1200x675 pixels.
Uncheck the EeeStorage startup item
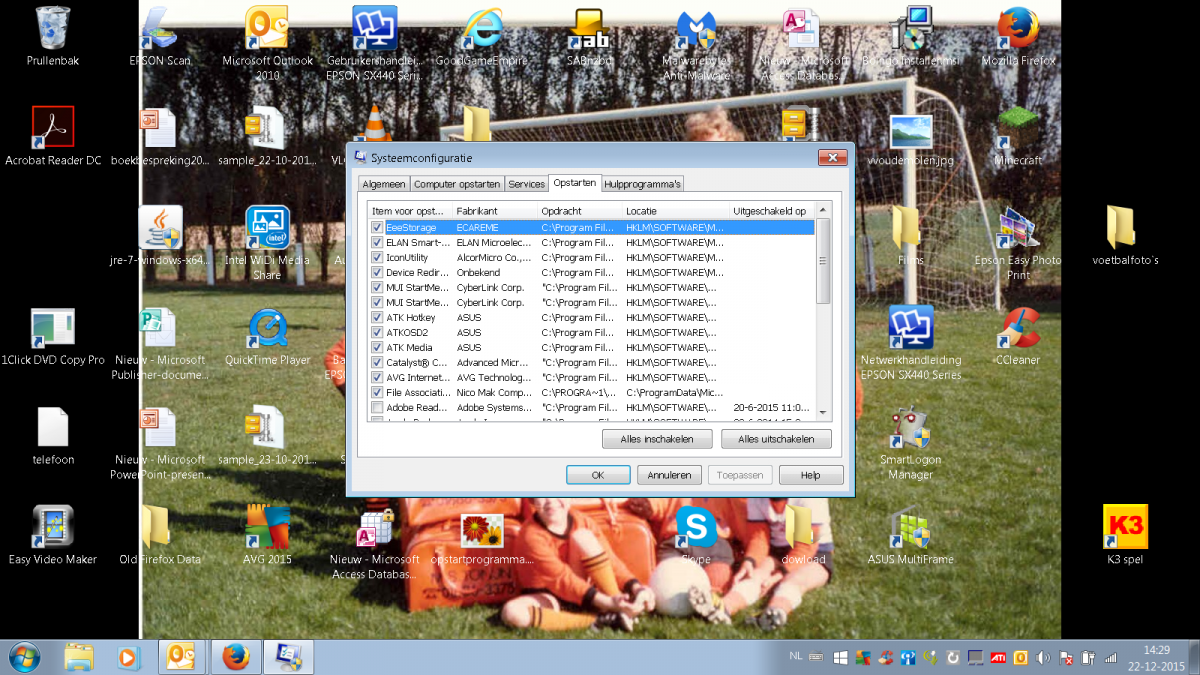377,227
